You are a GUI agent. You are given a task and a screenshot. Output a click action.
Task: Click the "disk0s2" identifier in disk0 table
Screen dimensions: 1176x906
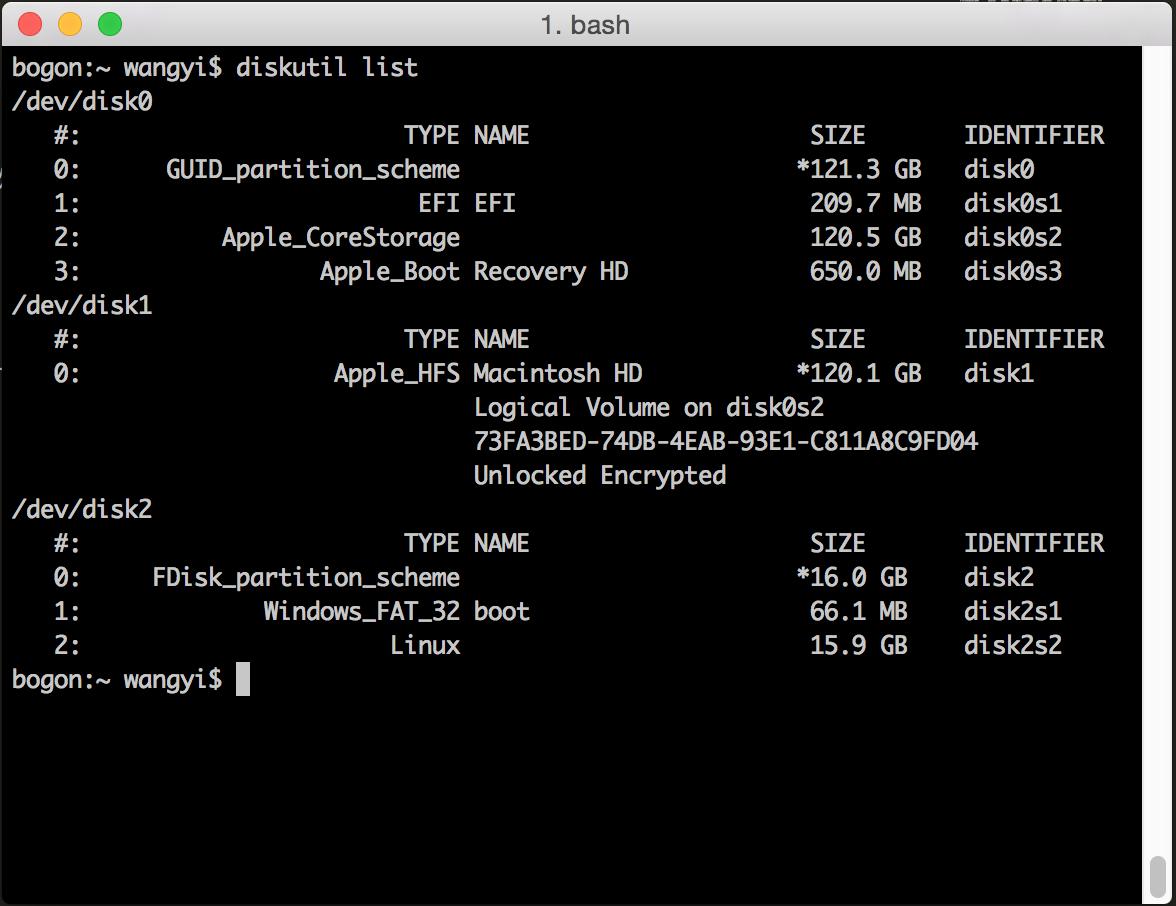click(x=1012, y=237)
